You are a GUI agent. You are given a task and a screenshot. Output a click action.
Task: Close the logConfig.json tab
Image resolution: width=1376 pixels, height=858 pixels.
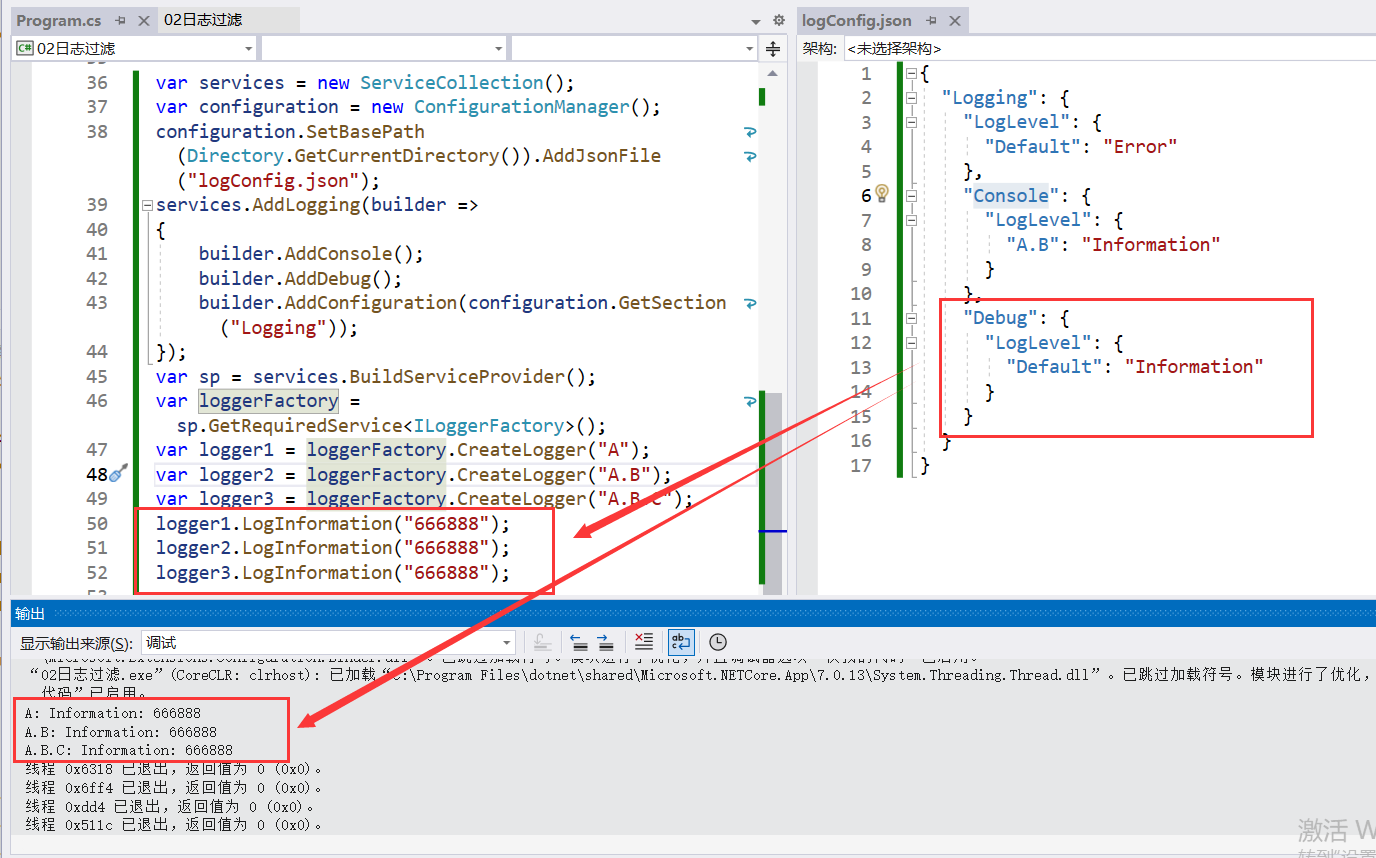955,20
